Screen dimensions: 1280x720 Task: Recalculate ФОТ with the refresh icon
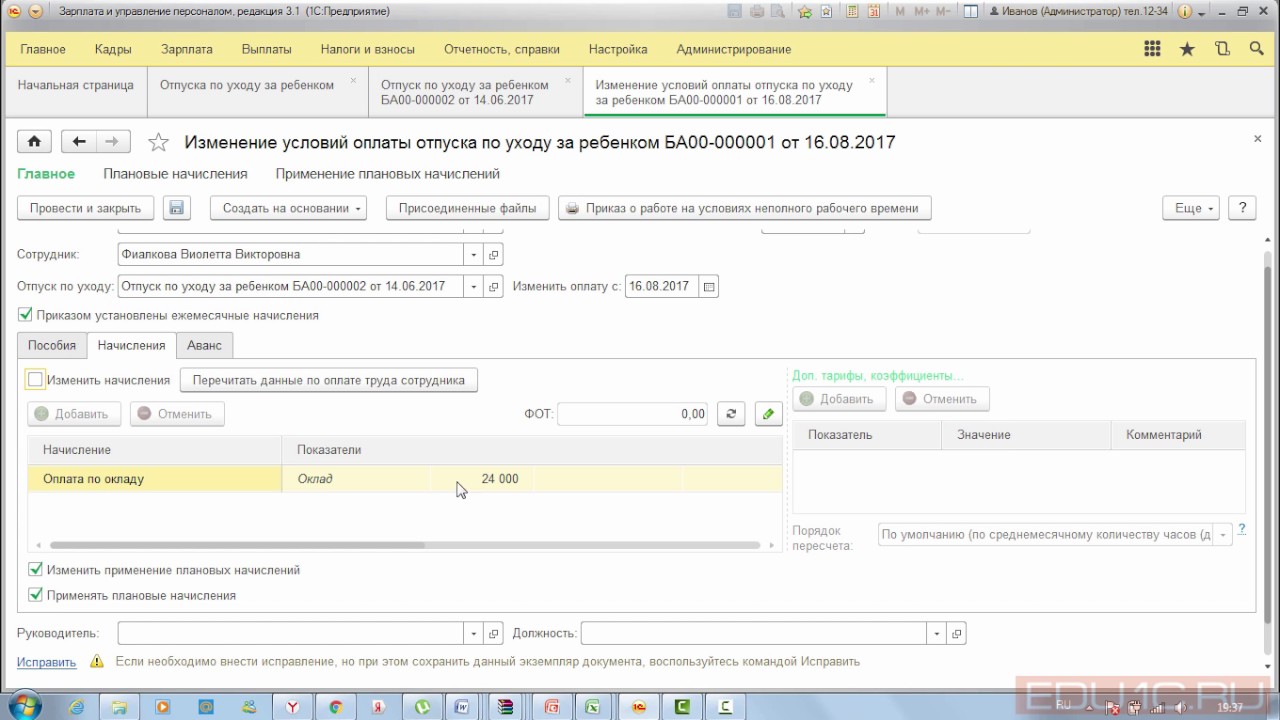[731, 414]
